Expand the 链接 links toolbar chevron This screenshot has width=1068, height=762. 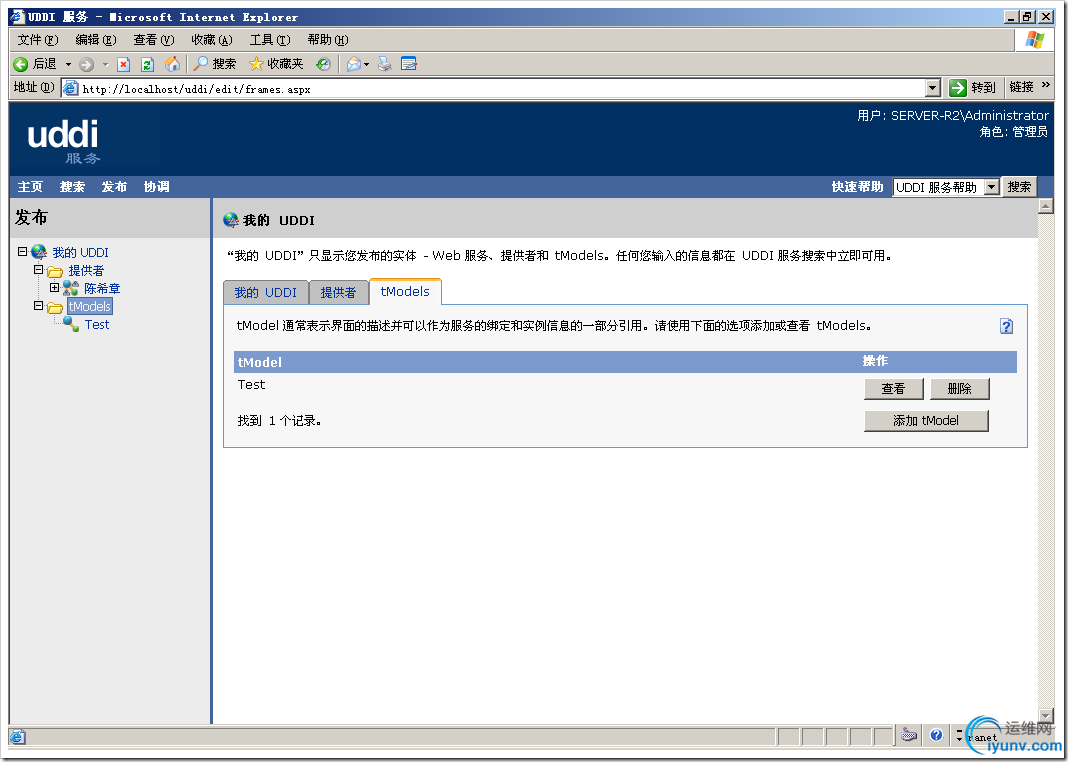click(x=1046, y=86)
